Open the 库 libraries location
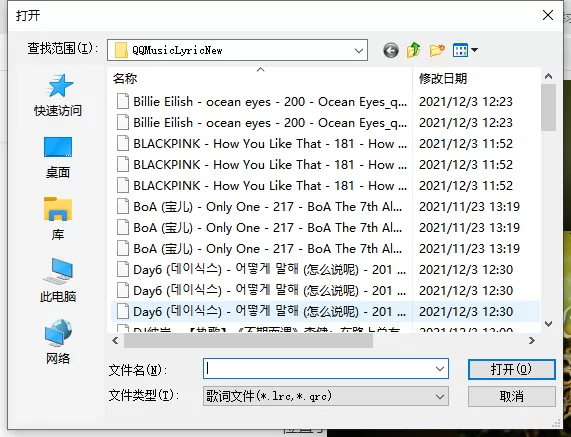 click(58, 219)
